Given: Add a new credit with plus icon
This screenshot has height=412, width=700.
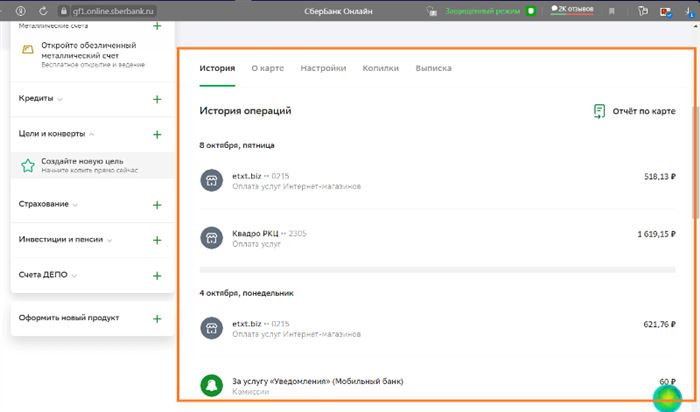Looking at the screenshot, I should click(157, 99).
